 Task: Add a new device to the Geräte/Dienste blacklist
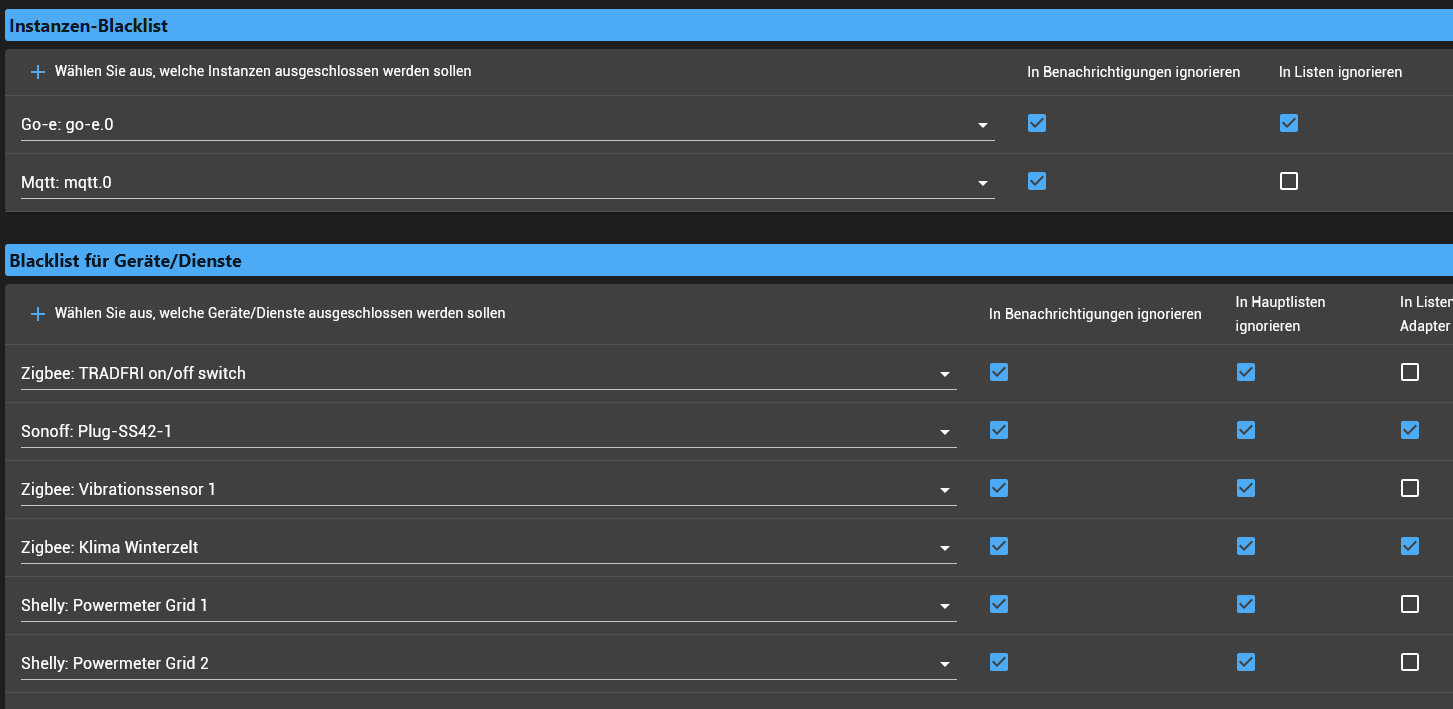point(38,314)
